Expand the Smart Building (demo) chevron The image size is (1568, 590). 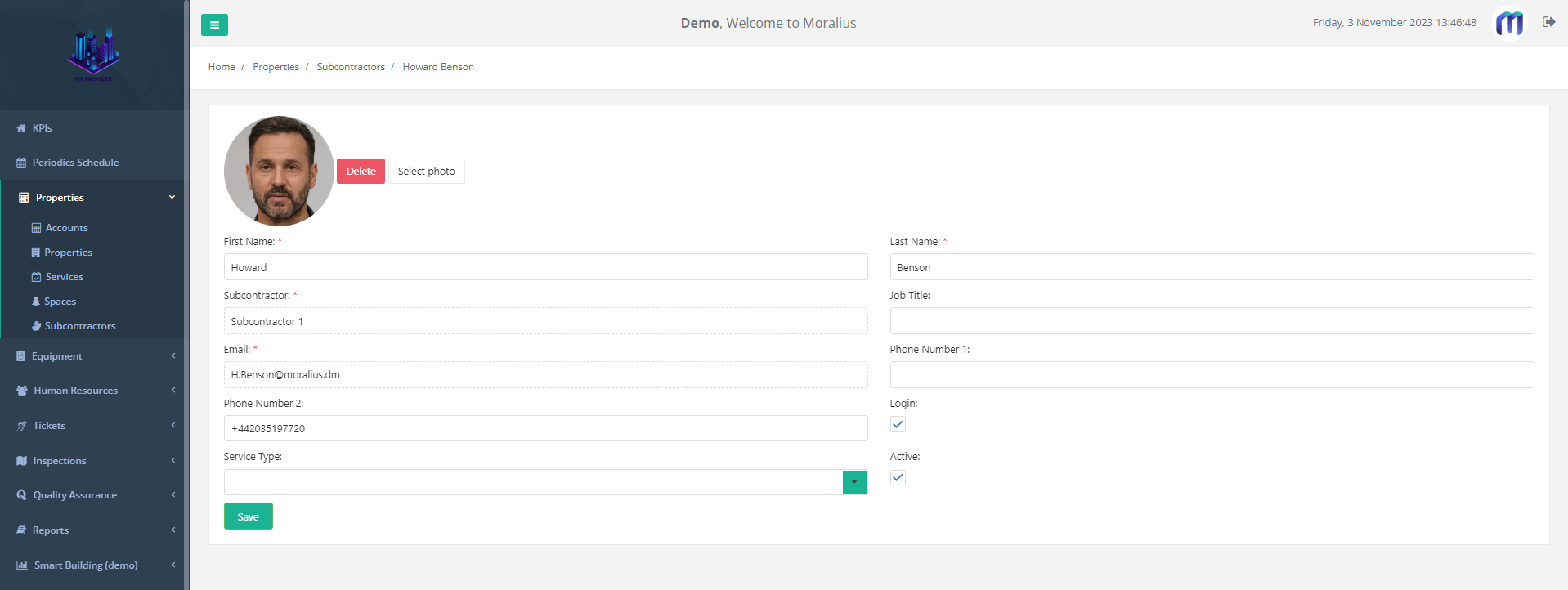(173, 565)
